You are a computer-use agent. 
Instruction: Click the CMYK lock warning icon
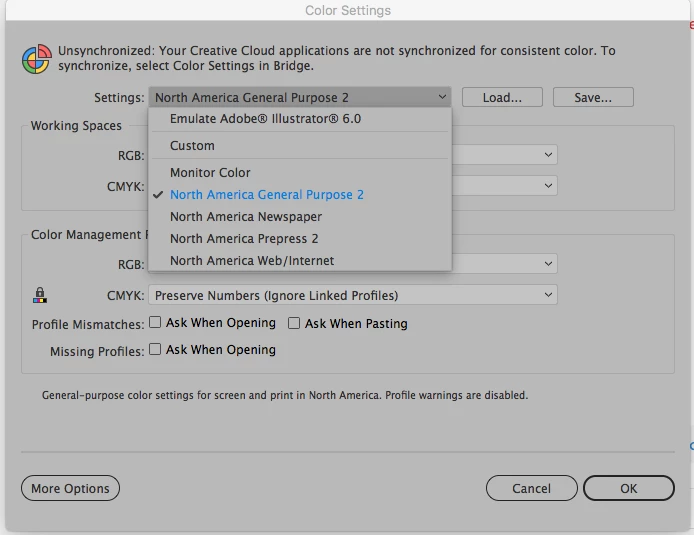tap(40, 295)
